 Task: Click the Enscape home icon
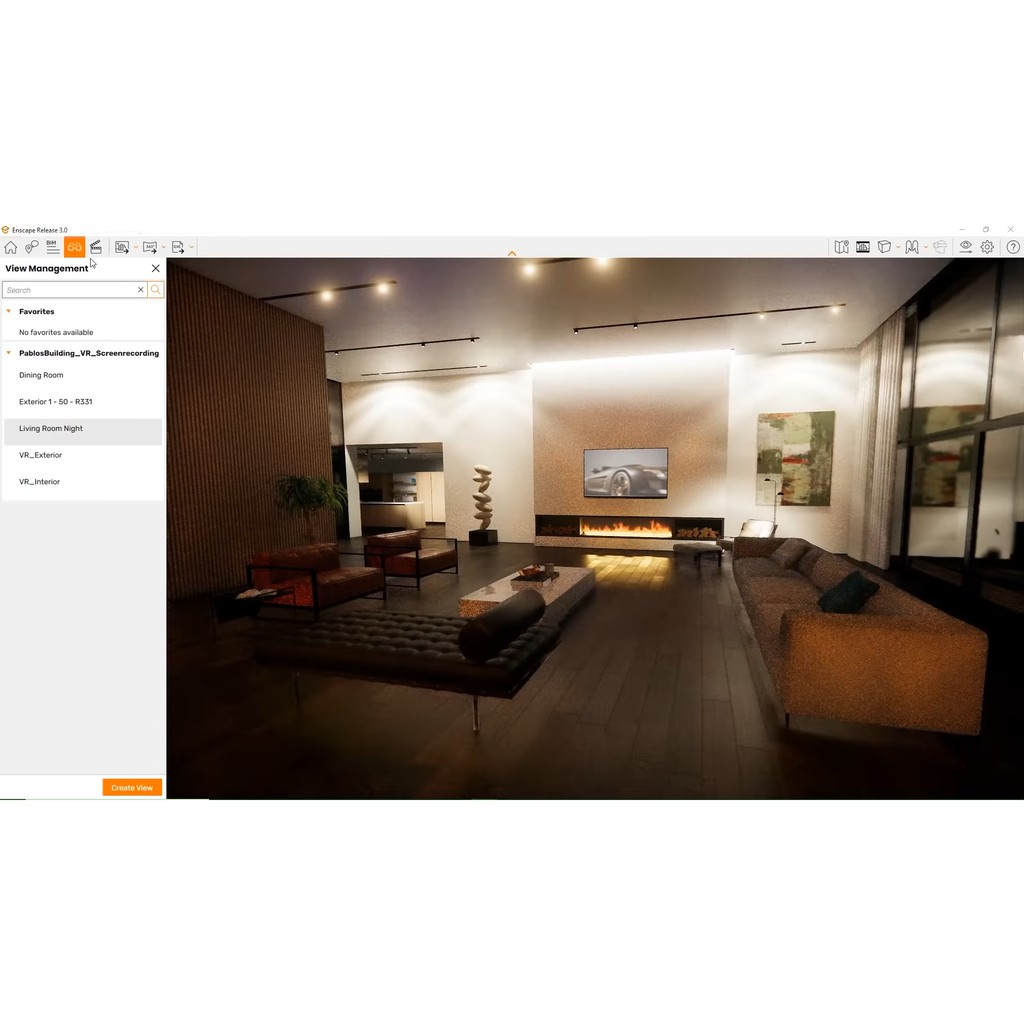click(10, 247)
